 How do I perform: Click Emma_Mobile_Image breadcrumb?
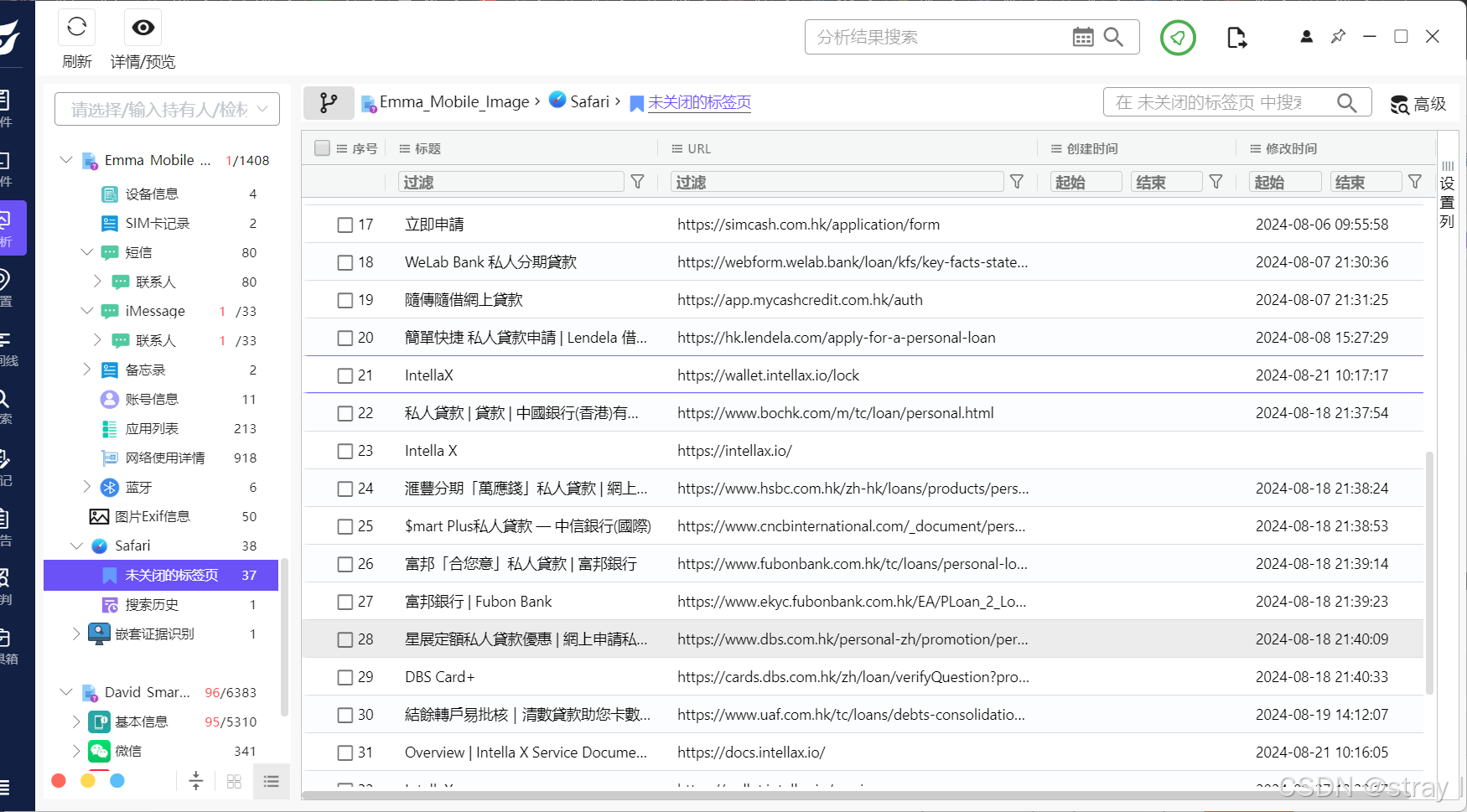tap(454, 102)
